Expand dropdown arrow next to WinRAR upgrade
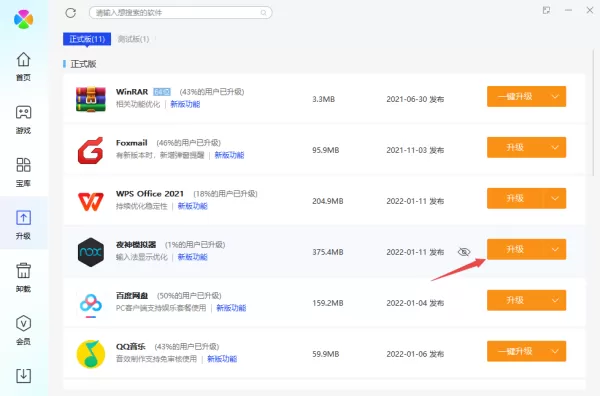Viewport: 600px width, 396px height. [555, 96]
